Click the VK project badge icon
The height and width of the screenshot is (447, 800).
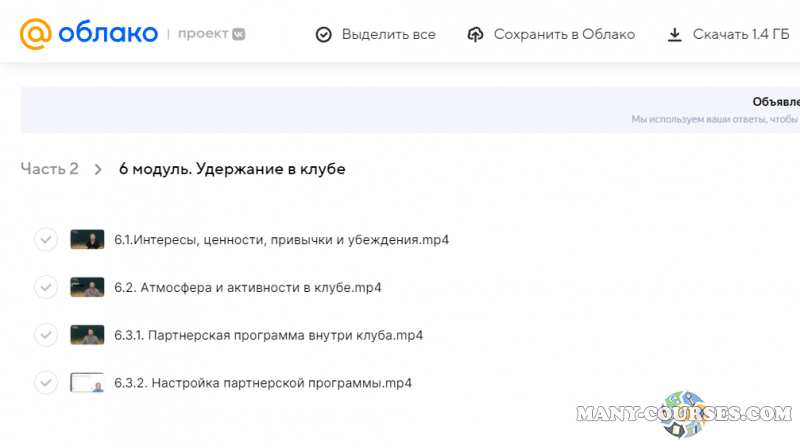(238, 34)
